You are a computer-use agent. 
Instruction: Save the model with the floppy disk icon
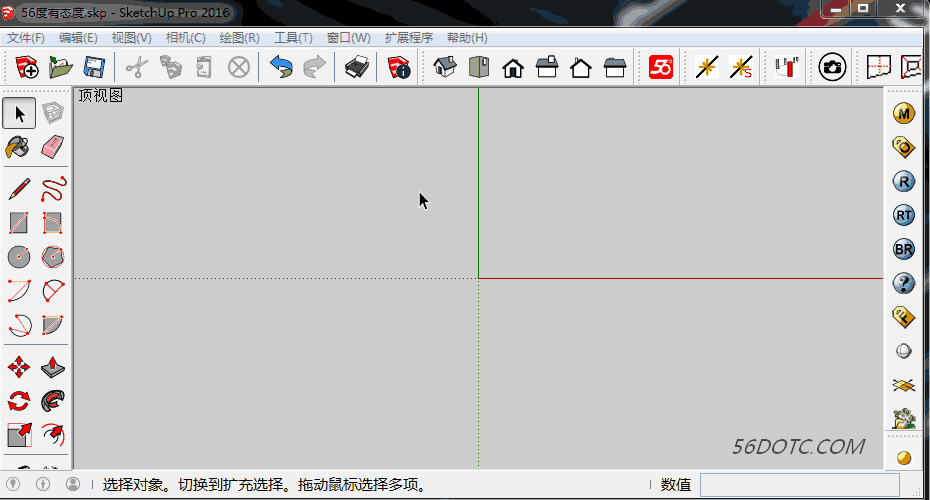[94, 67]
